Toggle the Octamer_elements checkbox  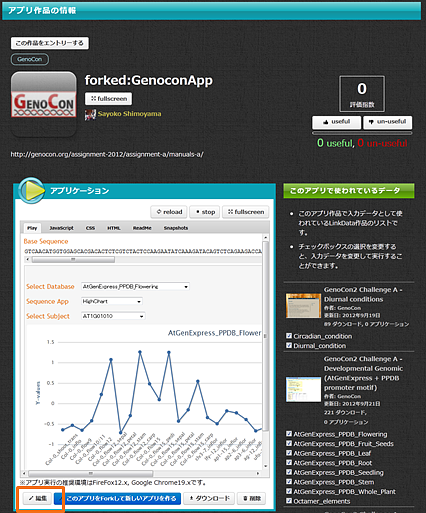[289, 501]
